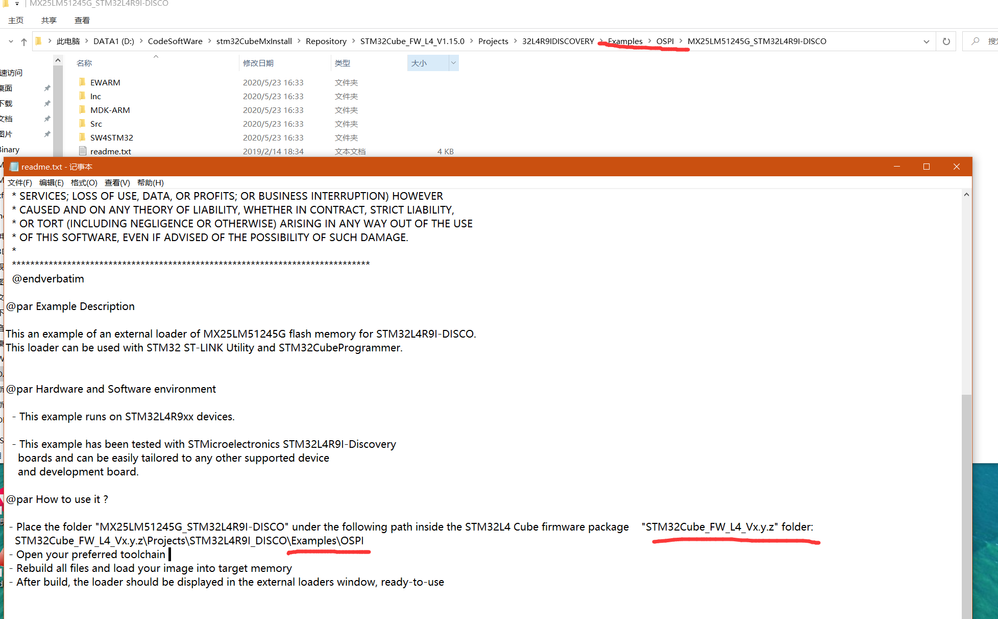Expand chevron after CodeSoftWare breadcrumb
Screen dimensions: 998x619
tap(209, 41)
